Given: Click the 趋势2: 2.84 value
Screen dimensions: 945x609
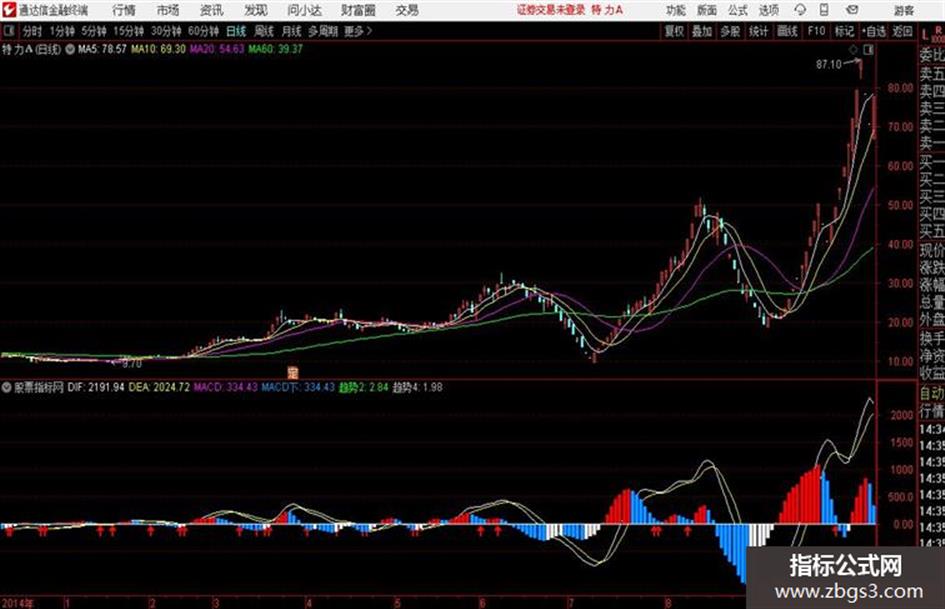Looking at the screenshot, I should coord(363,387).
